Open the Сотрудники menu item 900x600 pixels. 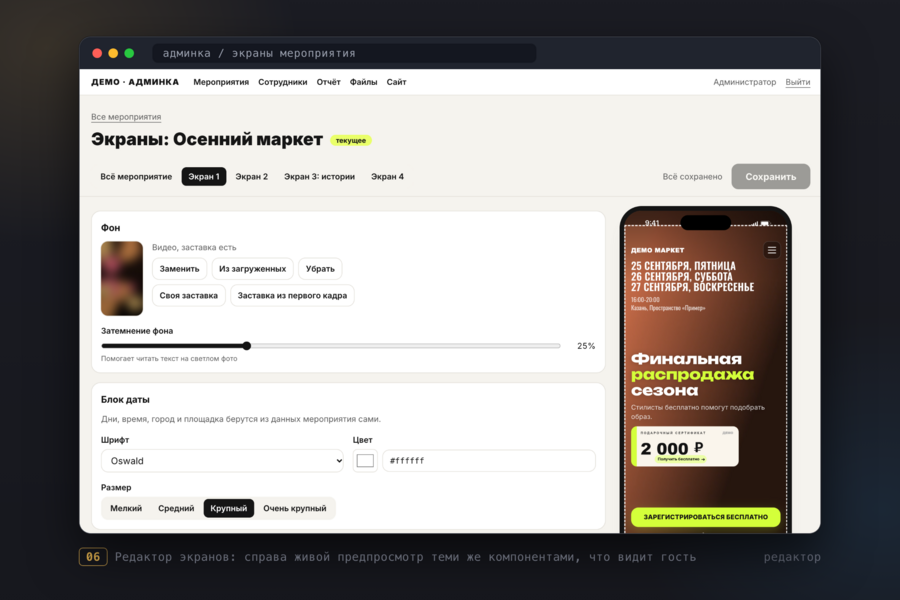click(x=282, y=82)
